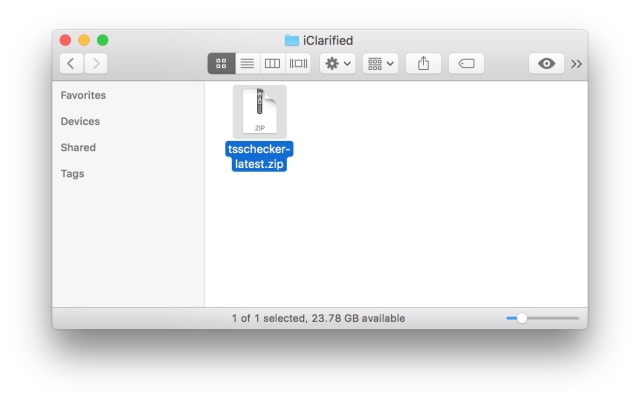
Task: Select the ZIP archive file icon
Action: point(260,111)
